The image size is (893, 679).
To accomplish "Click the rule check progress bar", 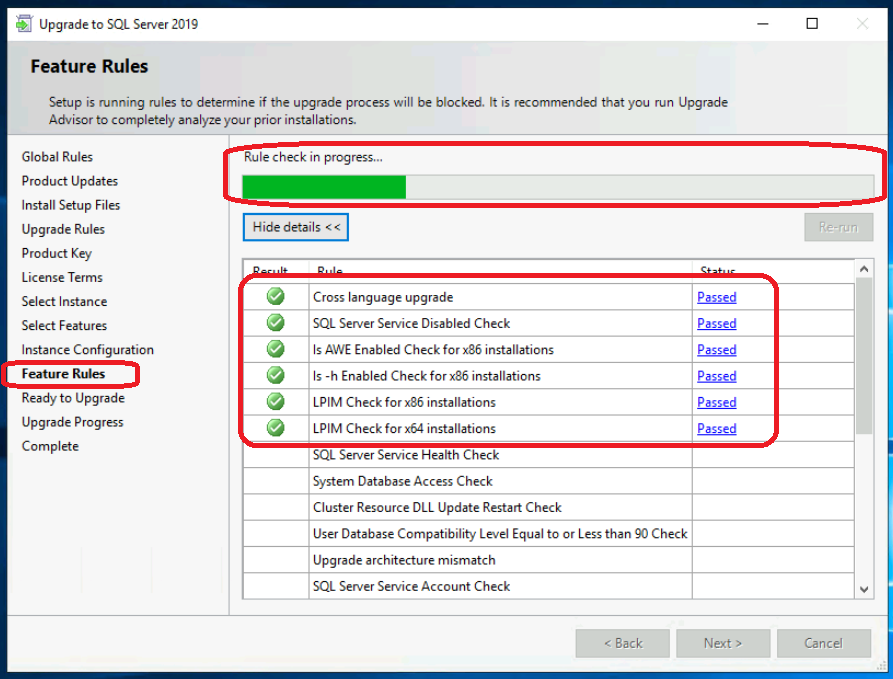I will [558, 187].
